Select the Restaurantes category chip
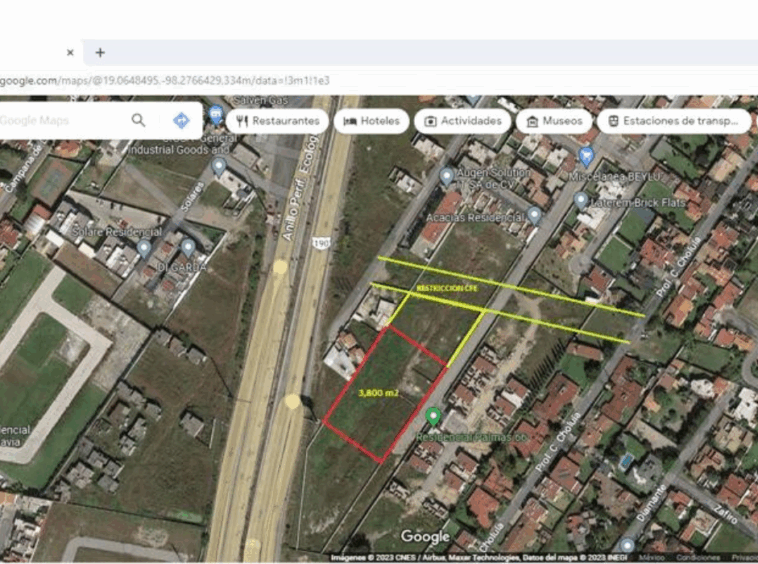Viewport: 758px width, 564px height. click(278, 121)
